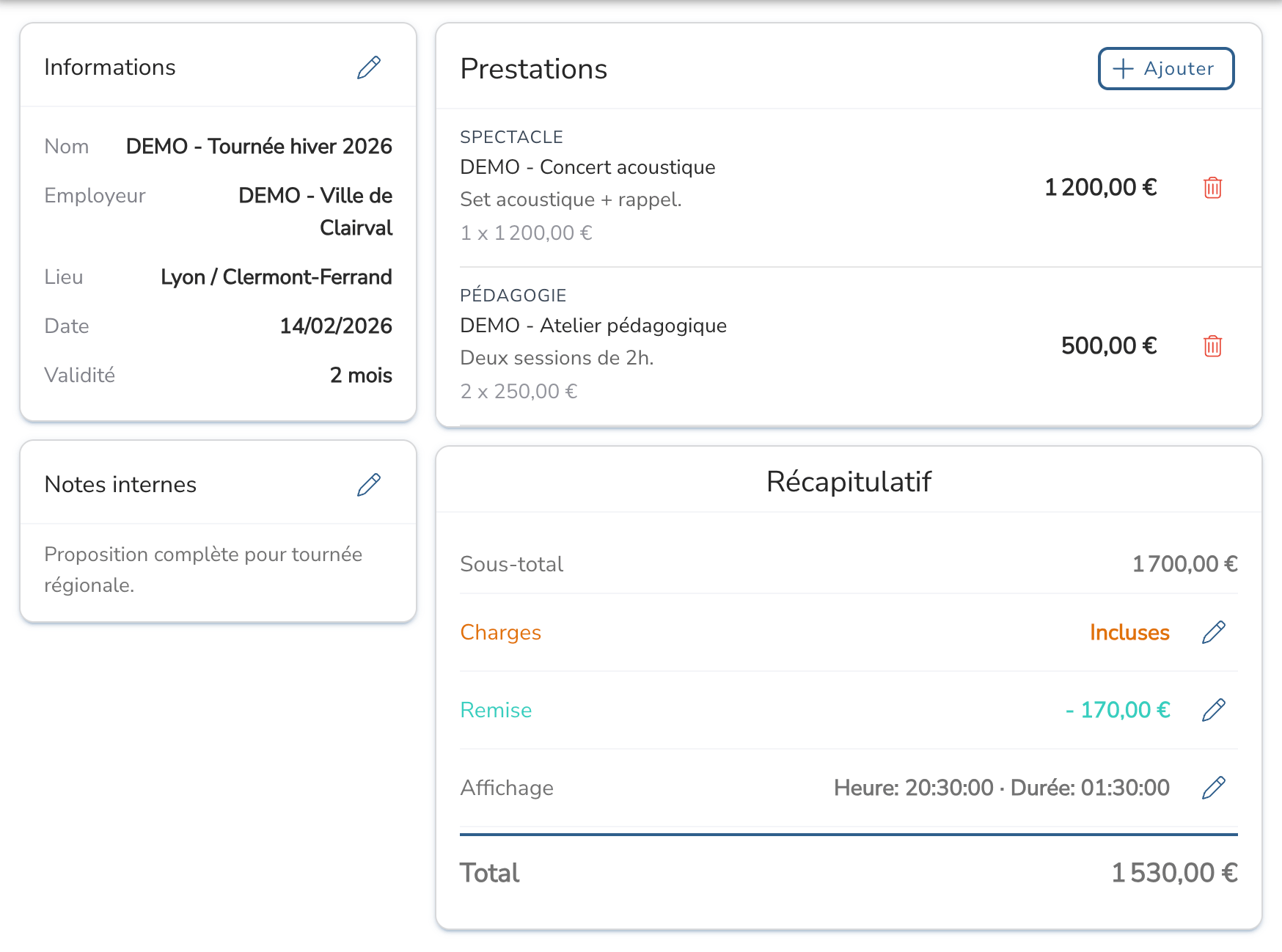This screenshot has width=1282, height=952.
Task: Click the - 170,00 € remise amount
Action: pyautogui.click(x=1118, y=710)
